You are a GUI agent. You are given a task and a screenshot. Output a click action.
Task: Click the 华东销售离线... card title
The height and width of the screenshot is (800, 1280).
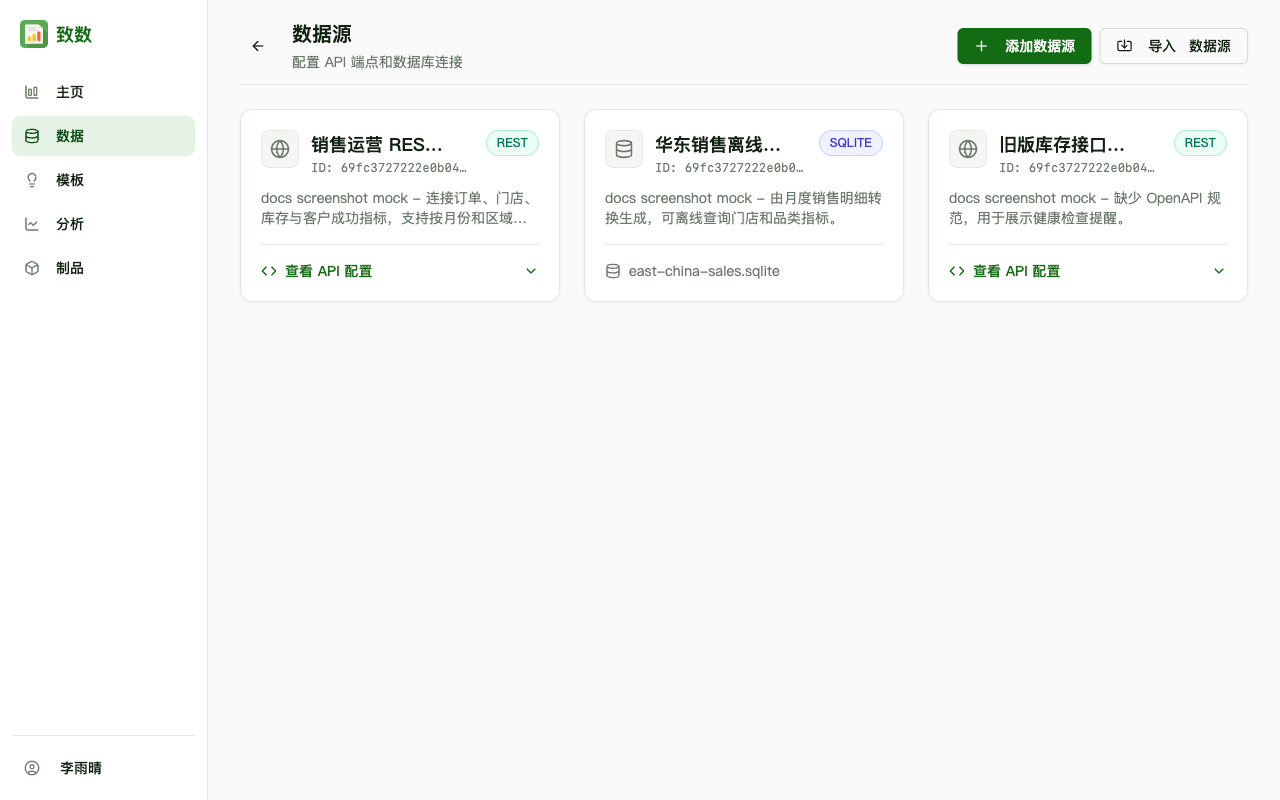click(718, 145)
